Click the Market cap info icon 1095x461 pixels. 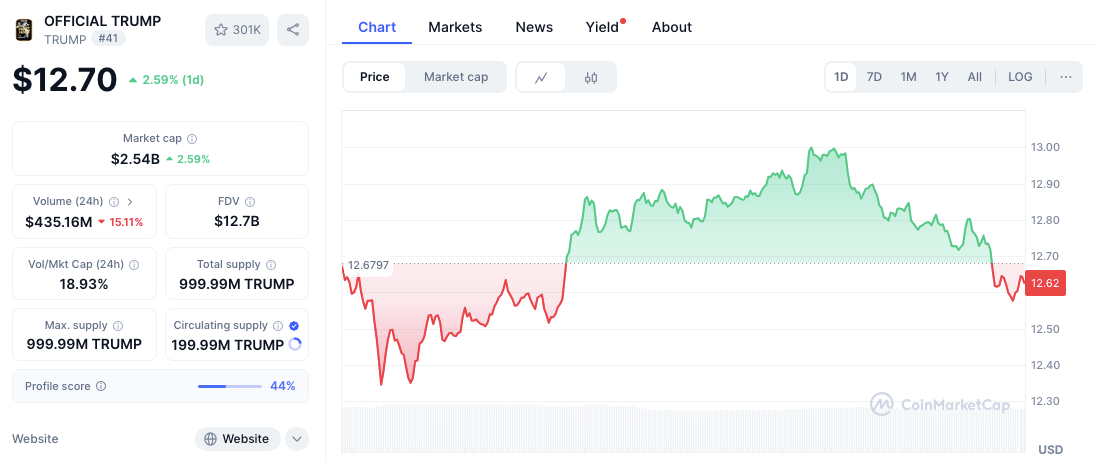pyautogui.click(x=192, y=139)
